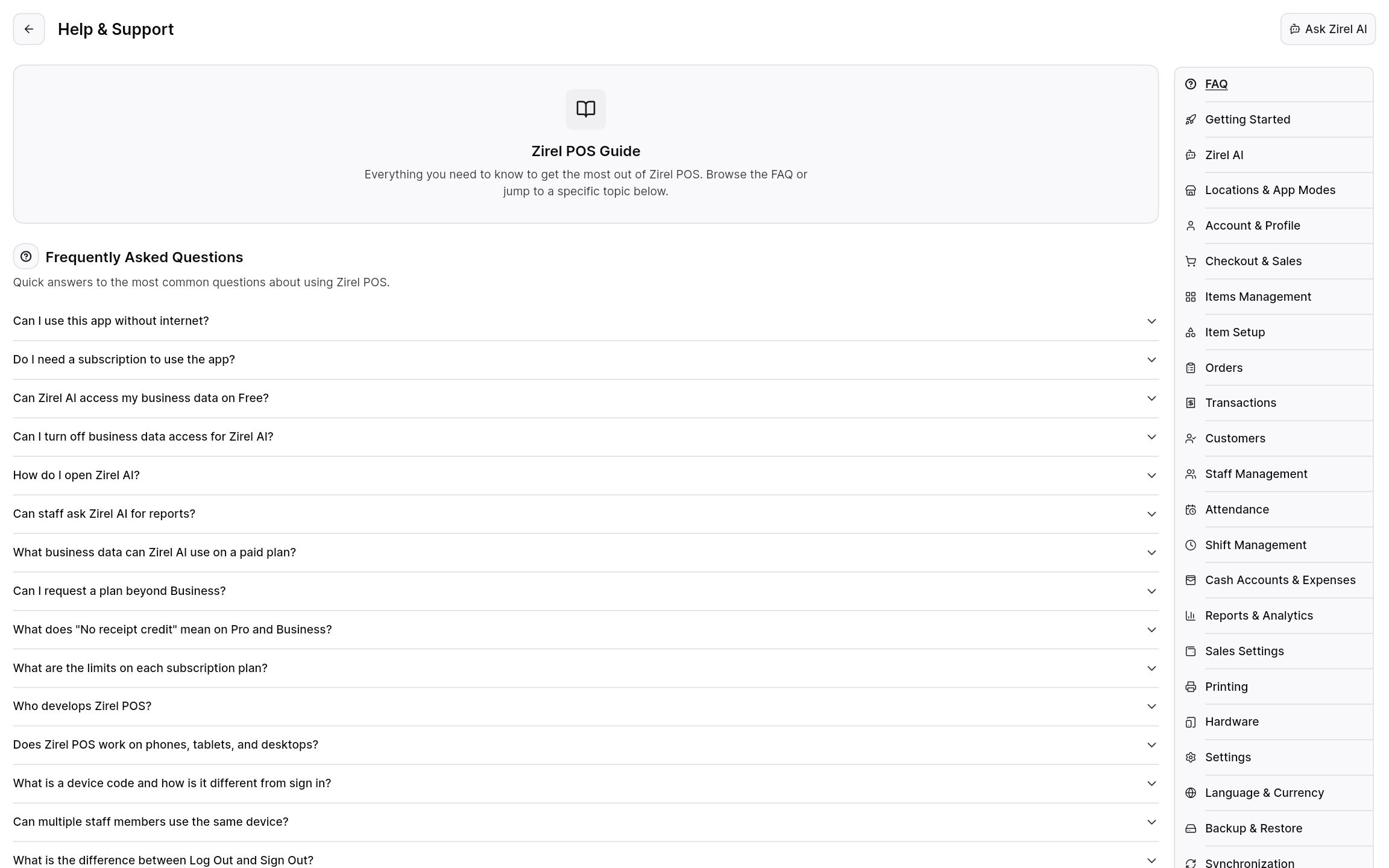1389x868 pixels.
Task: Click the Account & Profile person icon
Action: [x=1190, y=226]
